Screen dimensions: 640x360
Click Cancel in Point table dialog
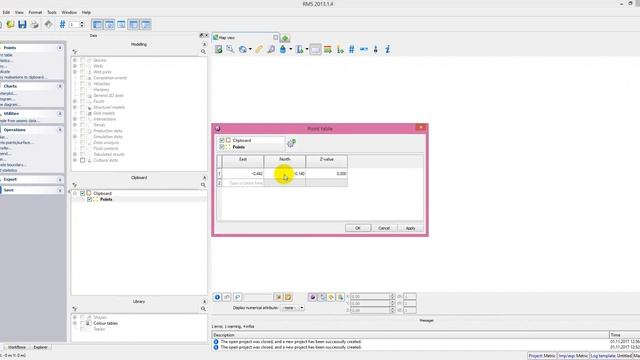coord(384,228)
